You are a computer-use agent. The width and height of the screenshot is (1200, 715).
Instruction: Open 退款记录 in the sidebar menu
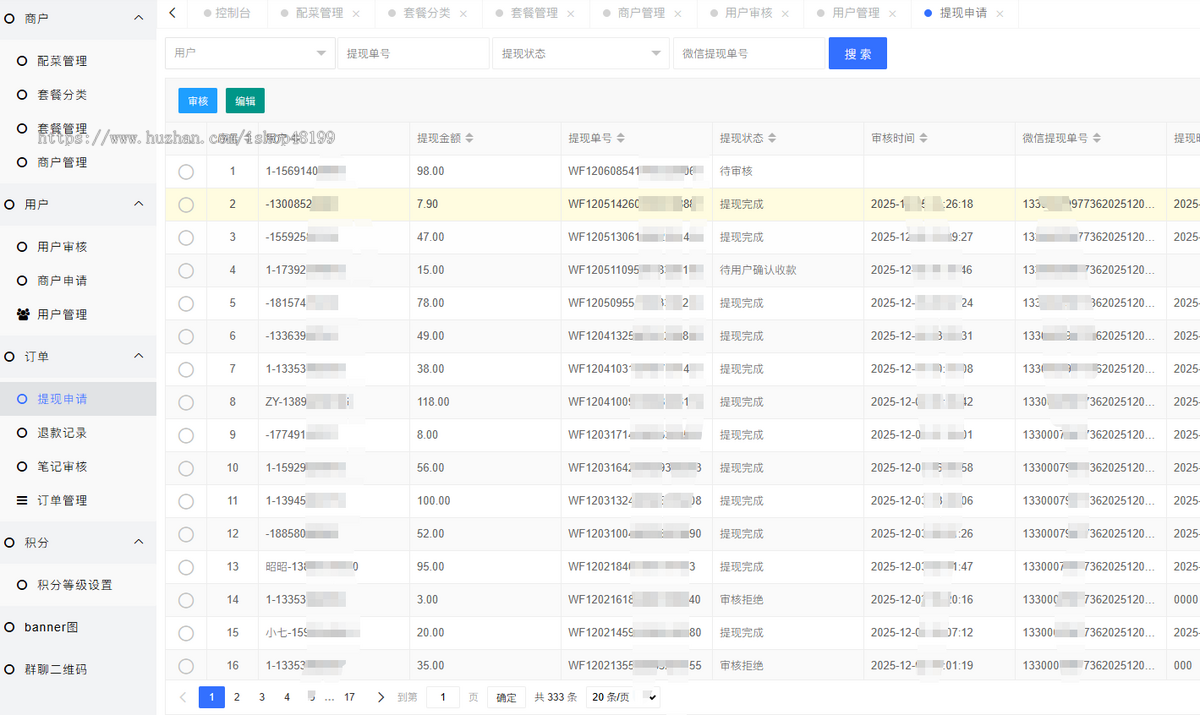62,433
